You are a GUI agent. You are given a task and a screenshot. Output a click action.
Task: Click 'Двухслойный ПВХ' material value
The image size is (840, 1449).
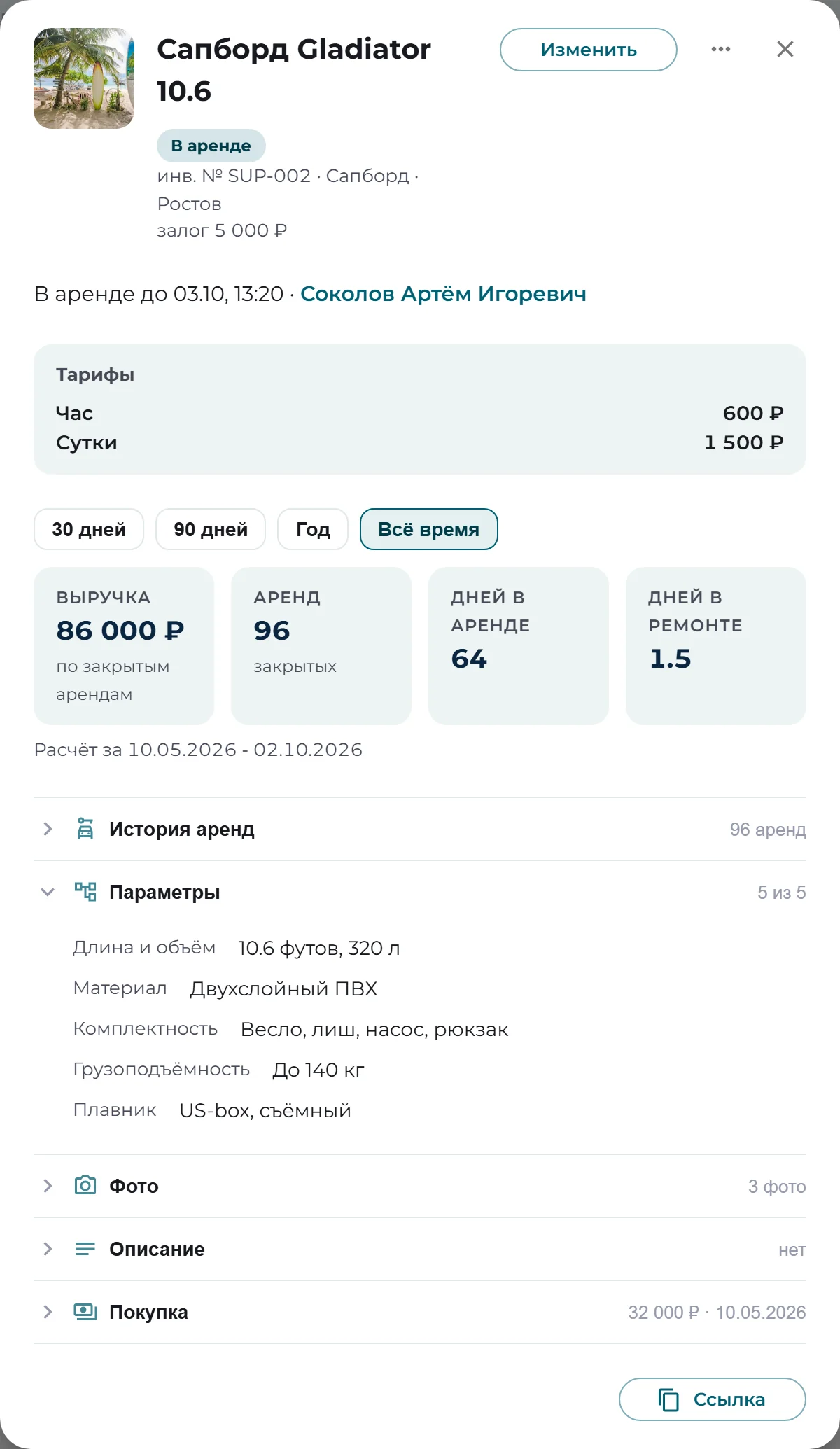[x=283, y=988]
